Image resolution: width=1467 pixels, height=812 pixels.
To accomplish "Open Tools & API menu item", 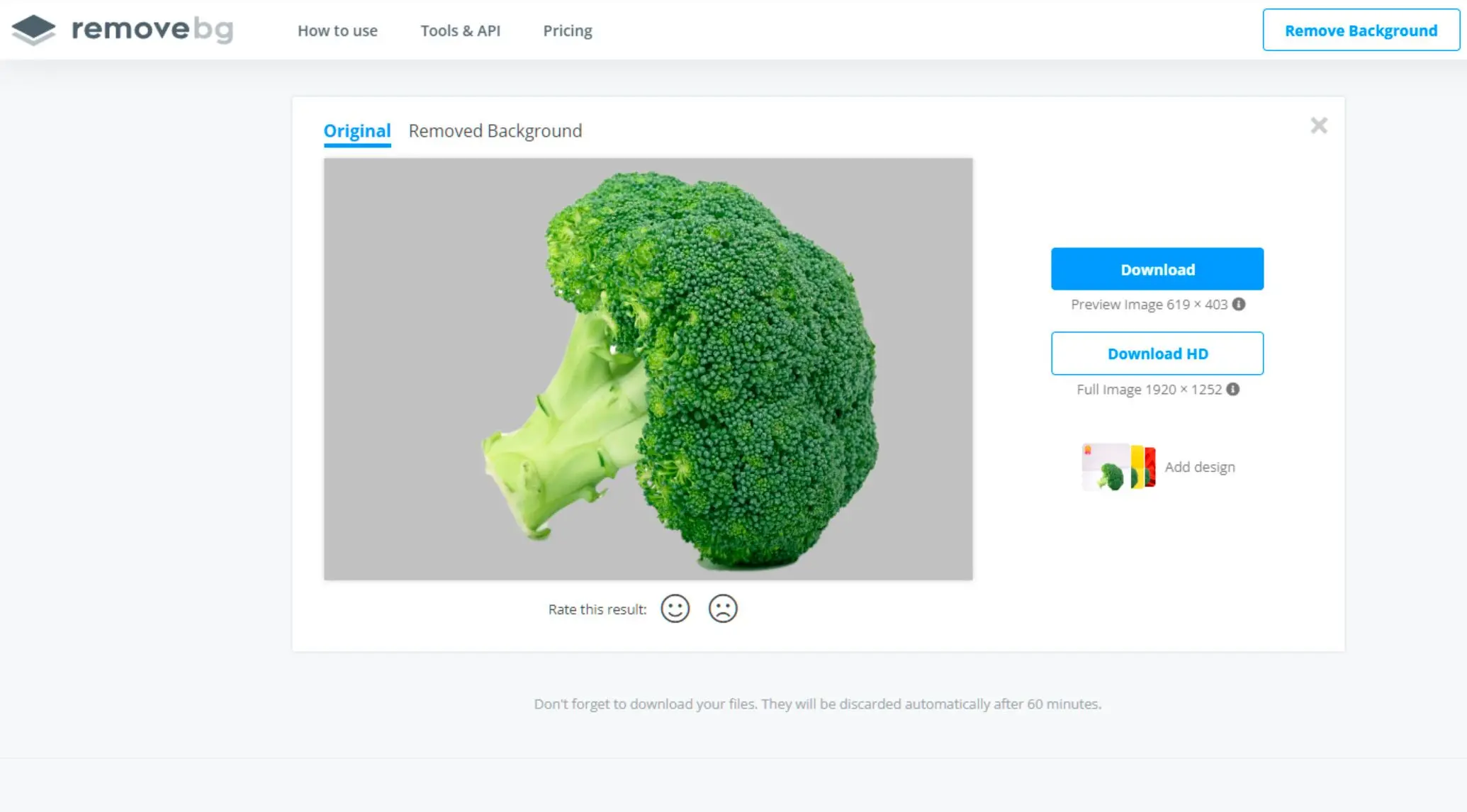I will click(460, 30).
